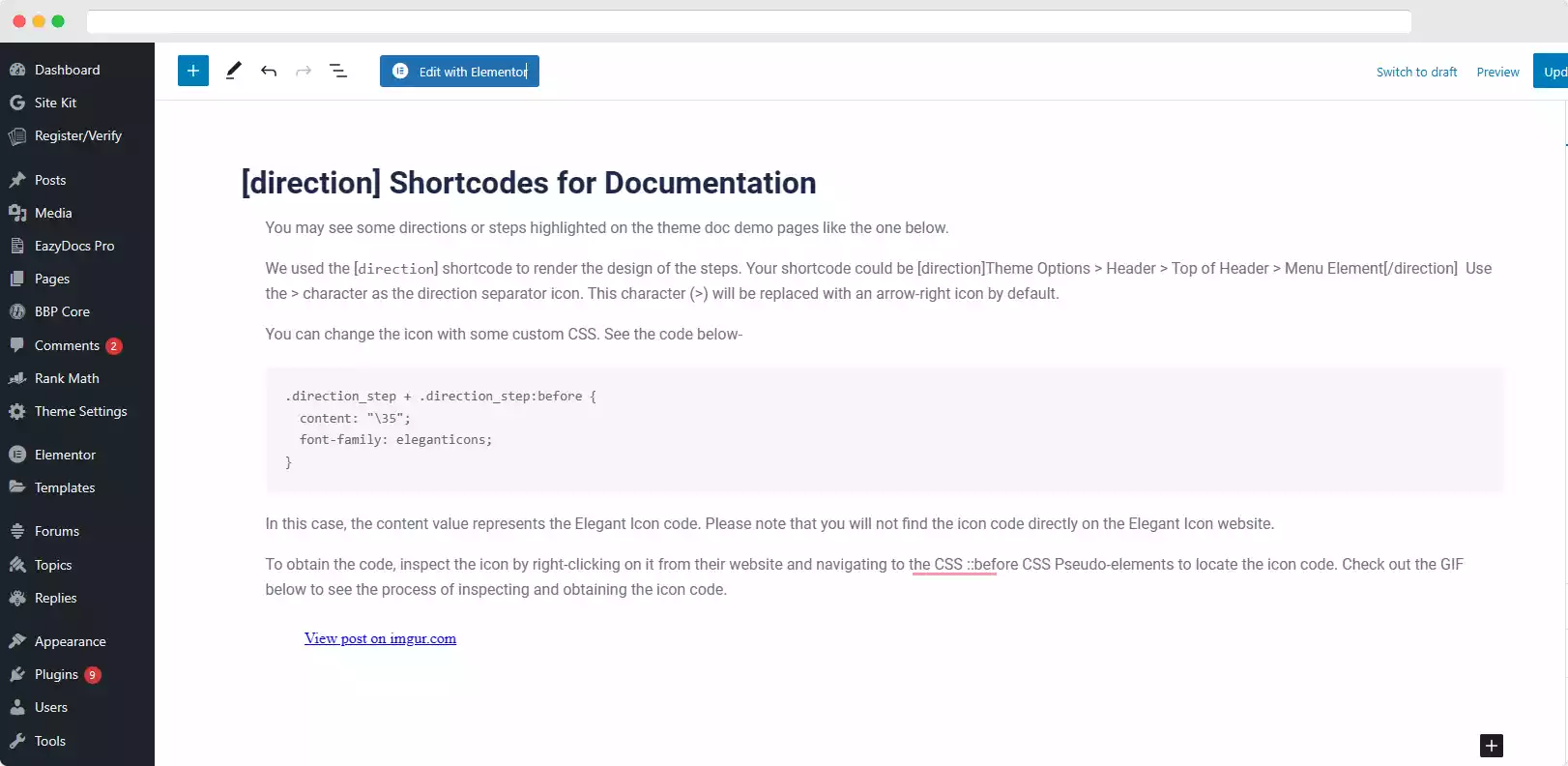Click the Plugins plug icon
Viewport: 1568px width, 766px height.
[x=17, y=674]
